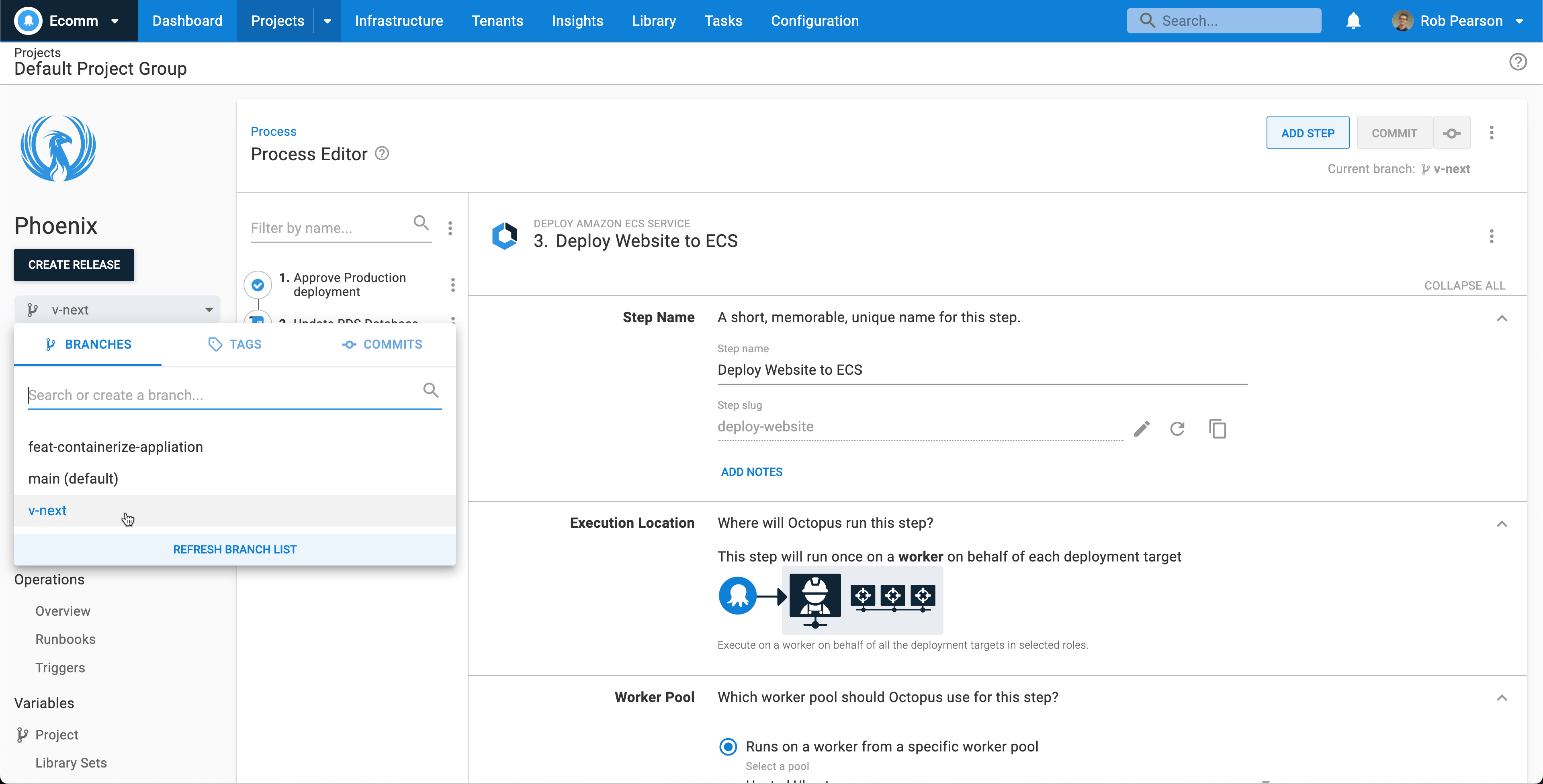Edit the step slug using the pencil icon
This screenshot has width=1543, height=784.
[x=1142, y=429]
